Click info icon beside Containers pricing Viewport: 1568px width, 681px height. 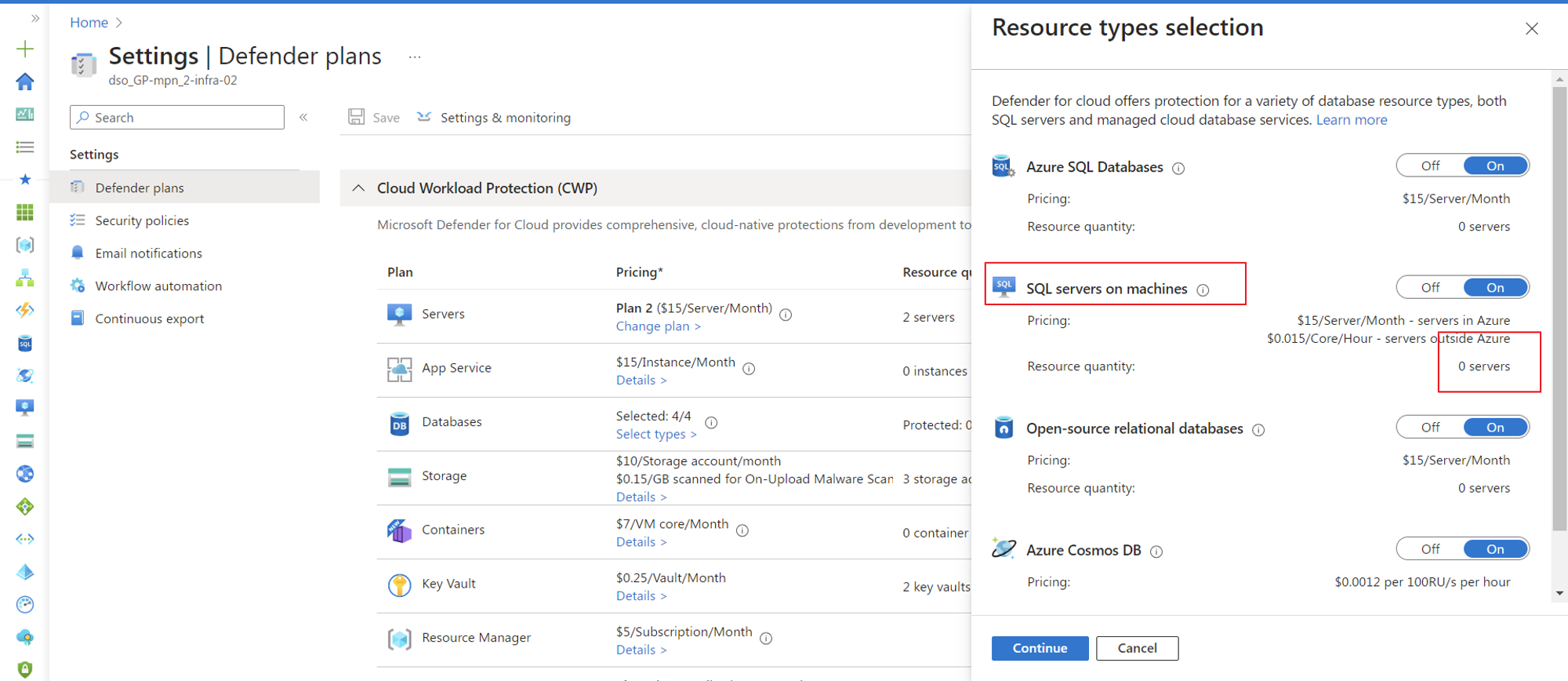tap(742, 530)
